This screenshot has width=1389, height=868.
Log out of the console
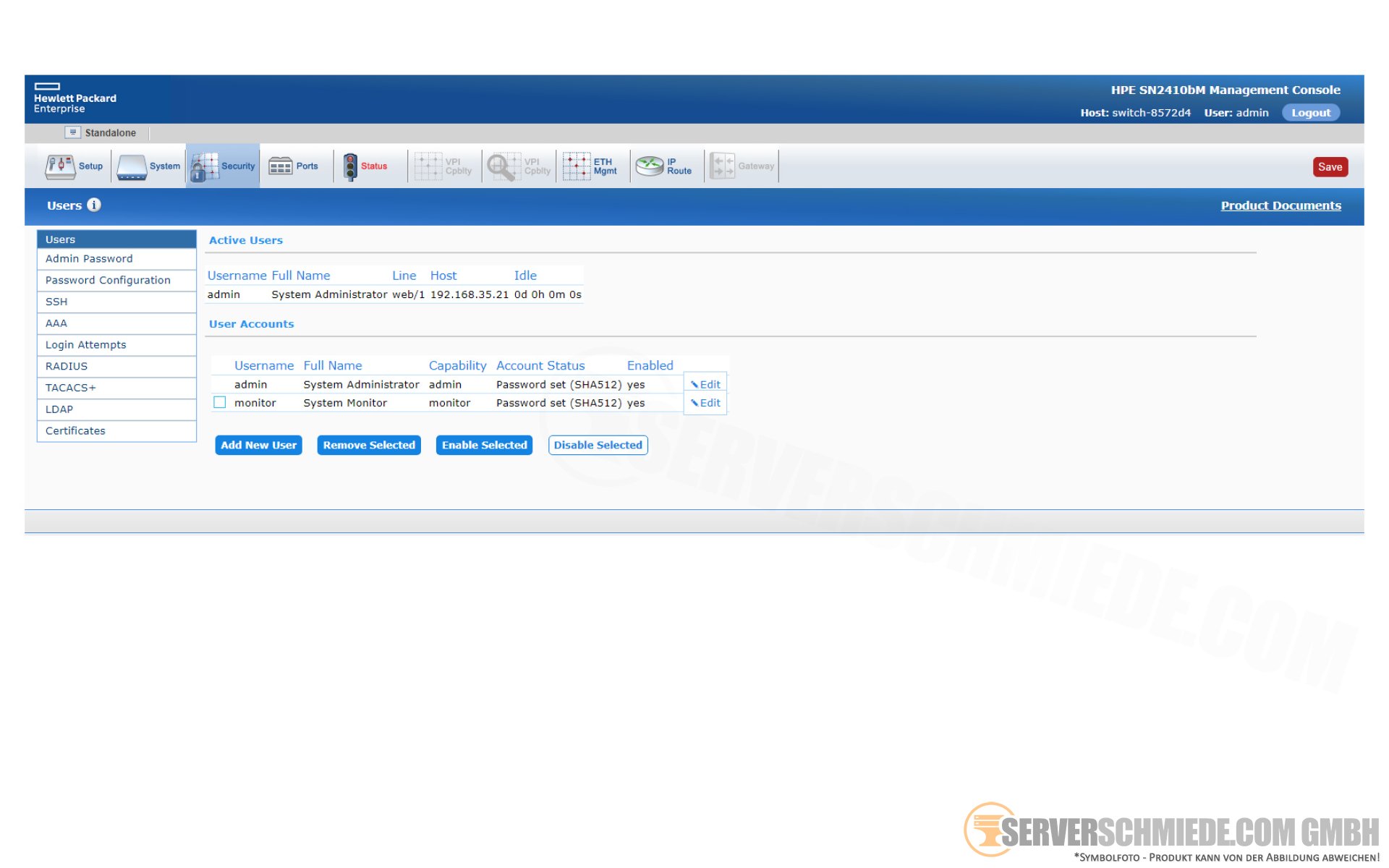(x=1310, y=113)
